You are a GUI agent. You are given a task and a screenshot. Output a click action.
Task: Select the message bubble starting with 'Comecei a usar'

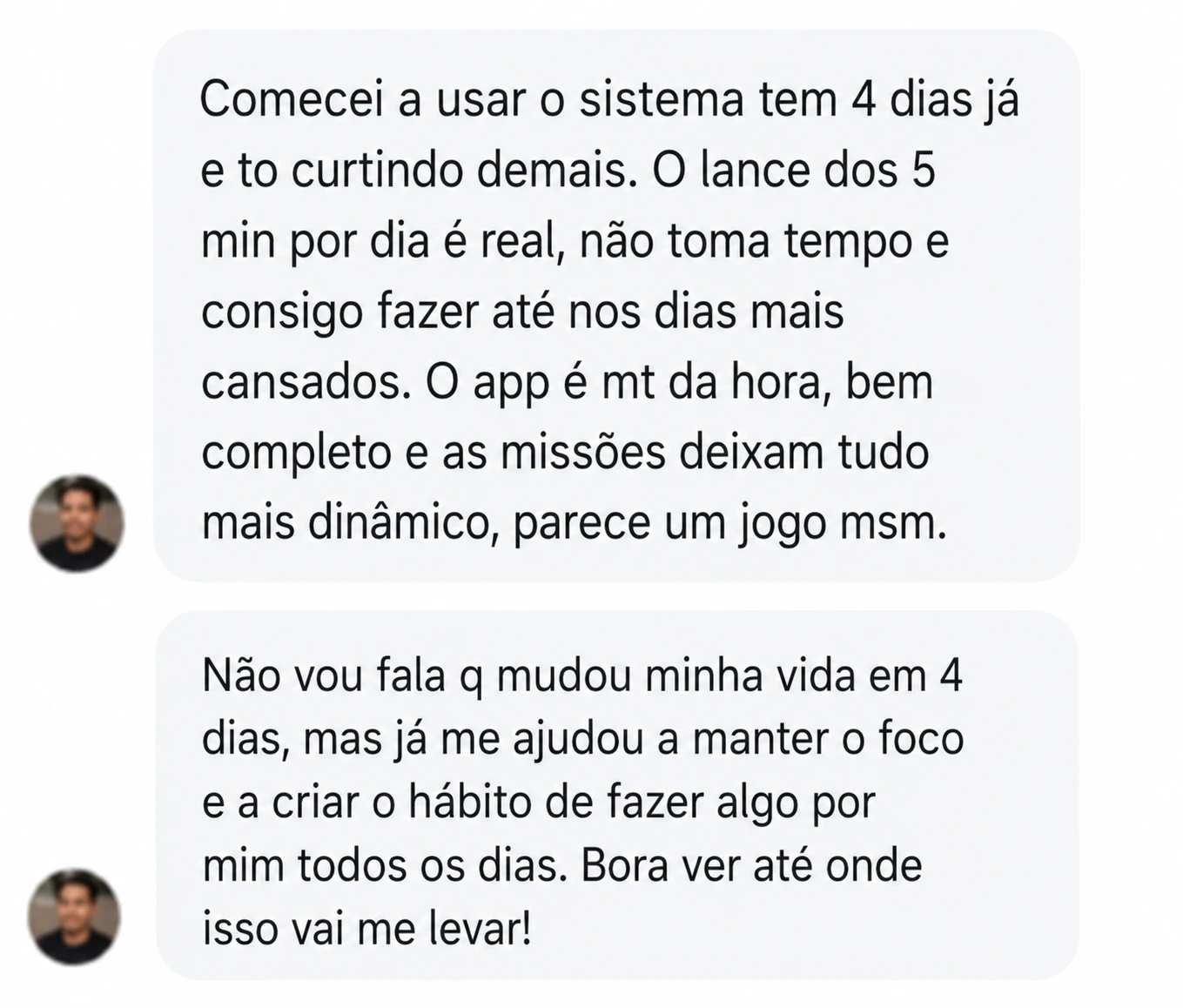616,305
